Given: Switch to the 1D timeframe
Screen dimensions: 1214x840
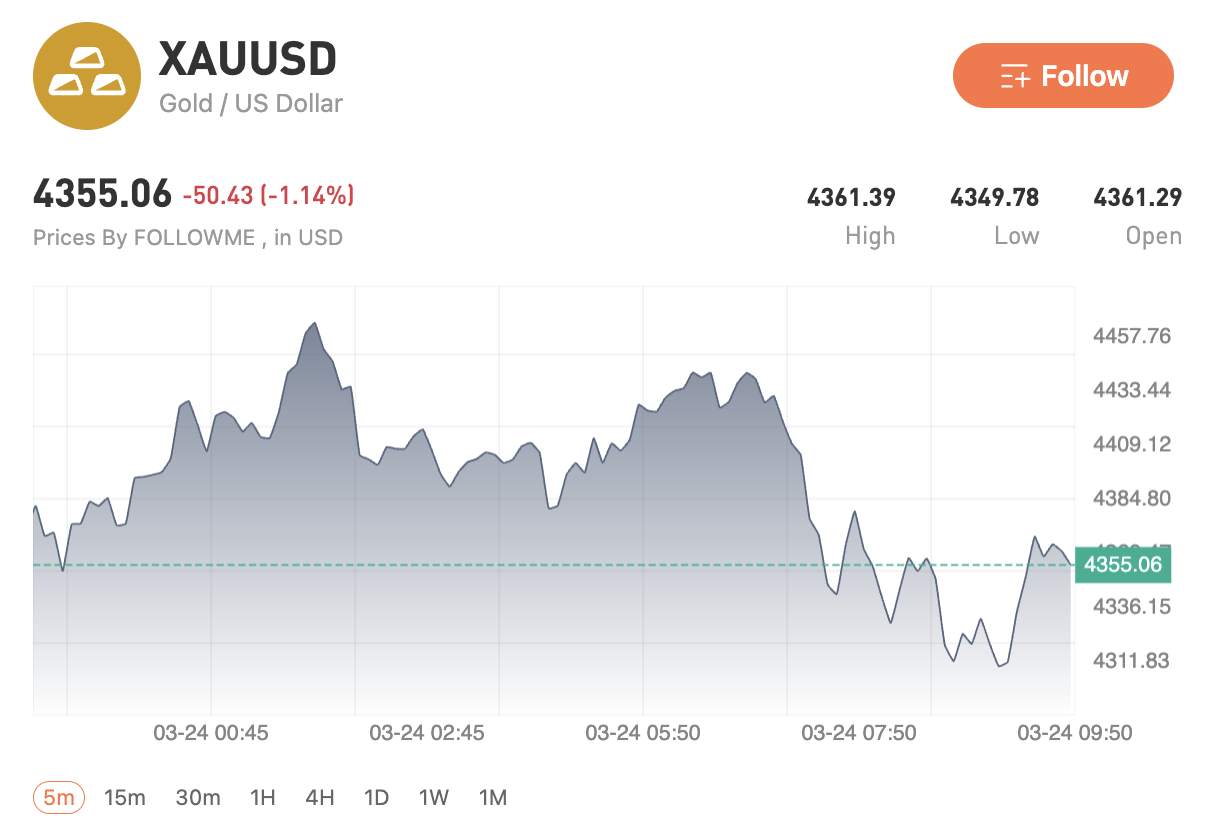Looking at the screenshot, I should (x=377, y=798).
